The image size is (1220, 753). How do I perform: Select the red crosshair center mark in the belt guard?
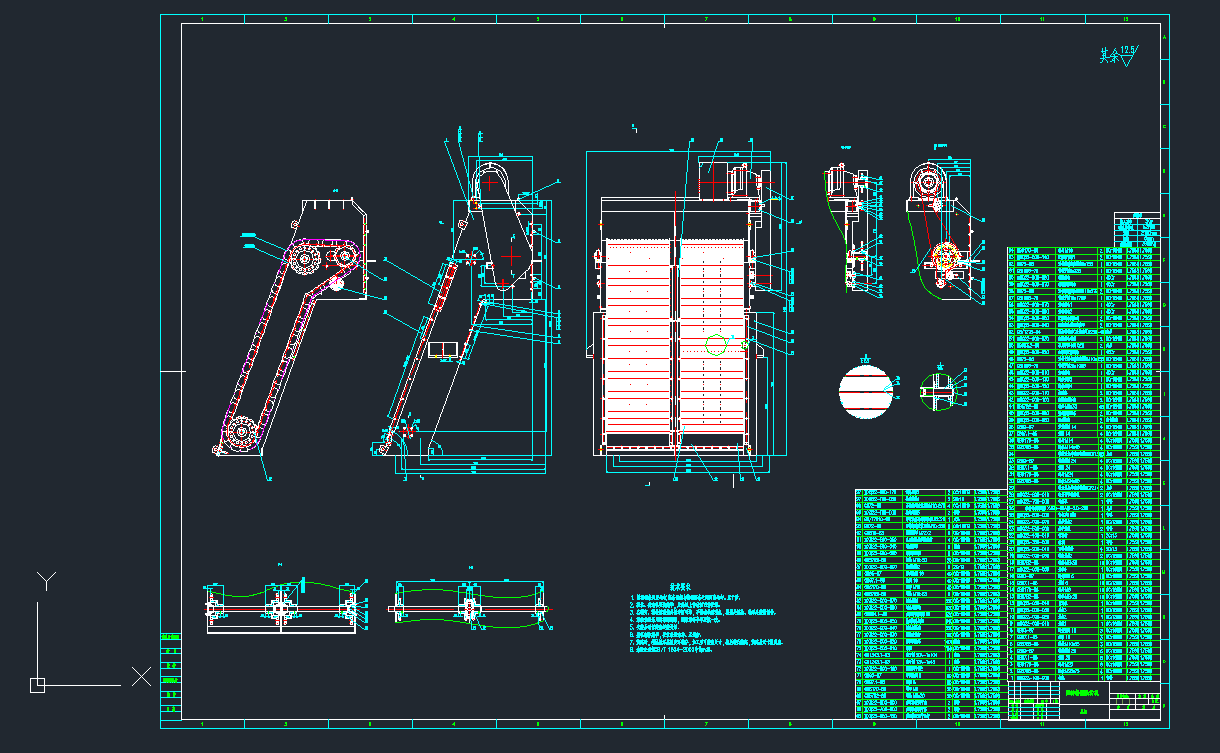[510, 257]
